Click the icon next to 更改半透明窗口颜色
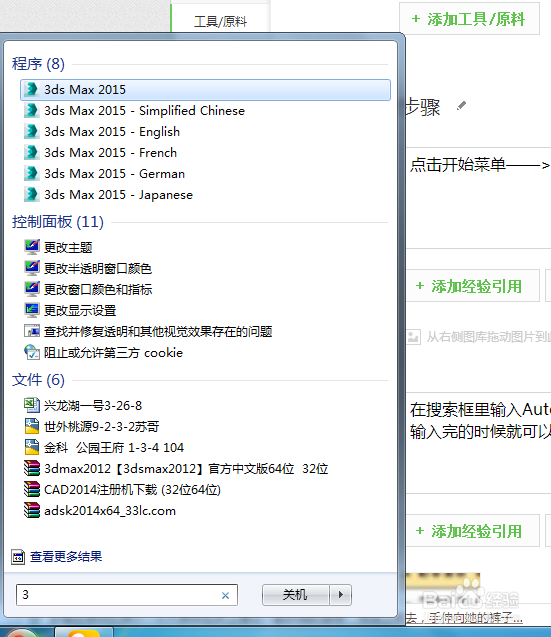The width and height of the screenshot is (551, 637). click(32, 268)
